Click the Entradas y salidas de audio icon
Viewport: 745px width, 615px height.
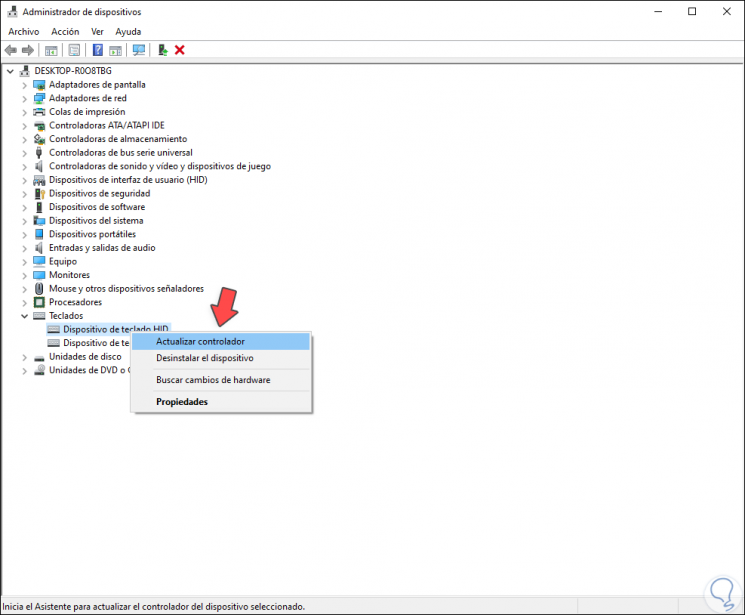[x=39, y=248]
